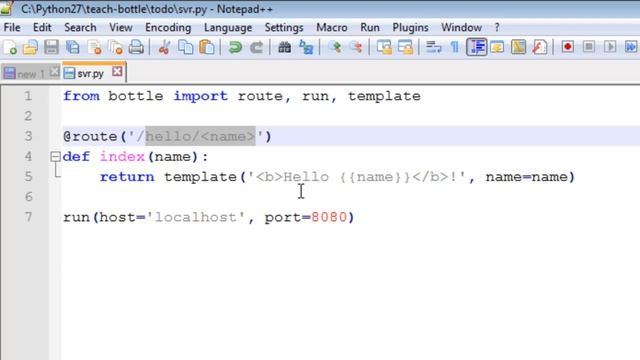Click the Close All documents icon
Image resolution: width=640 pixels, height=360 pixels.
(x=116, y=47)
